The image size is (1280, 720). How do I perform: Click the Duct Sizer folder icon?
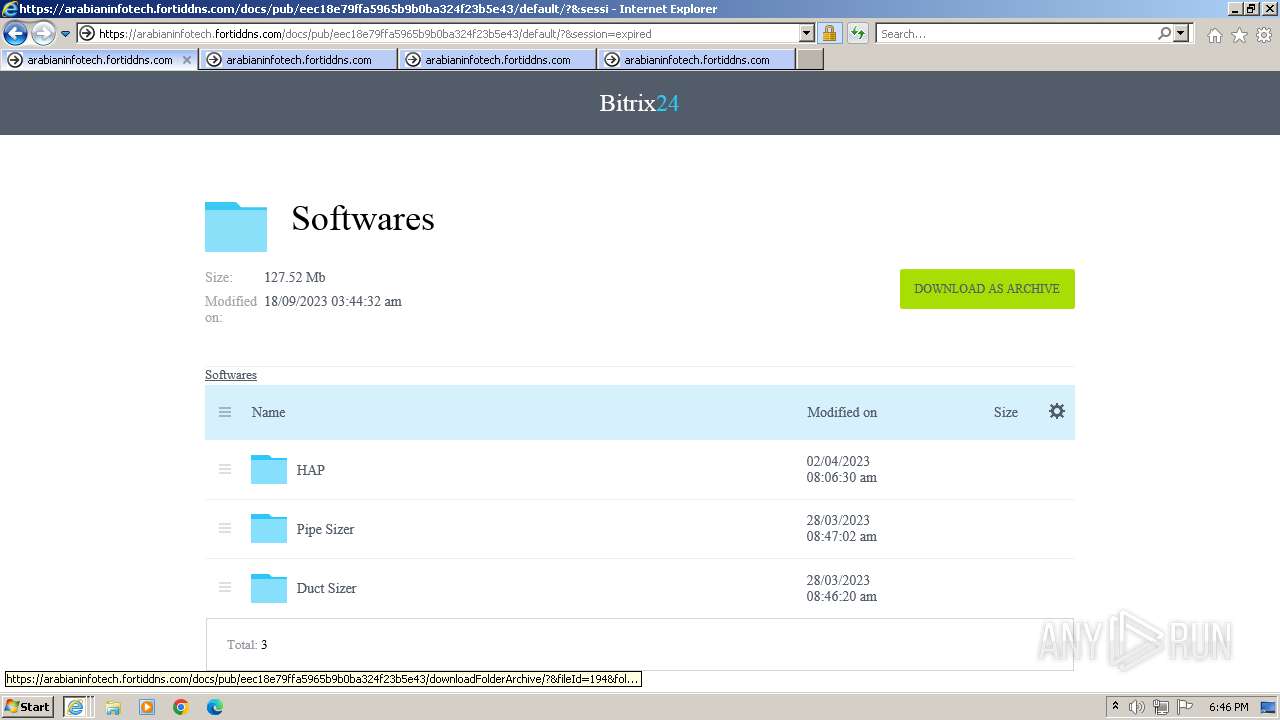click(x=269, y=587)
